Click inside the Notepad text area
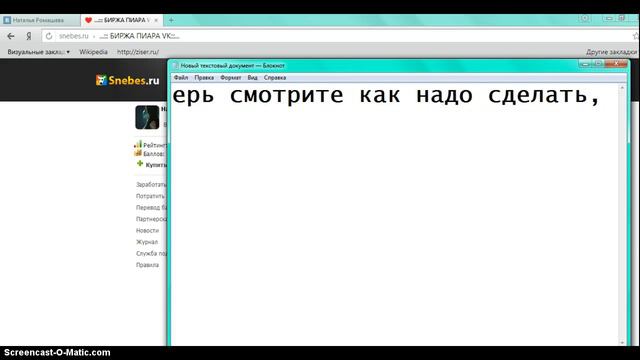The height and width of the screenshot is (360, 640). (395, 214)
